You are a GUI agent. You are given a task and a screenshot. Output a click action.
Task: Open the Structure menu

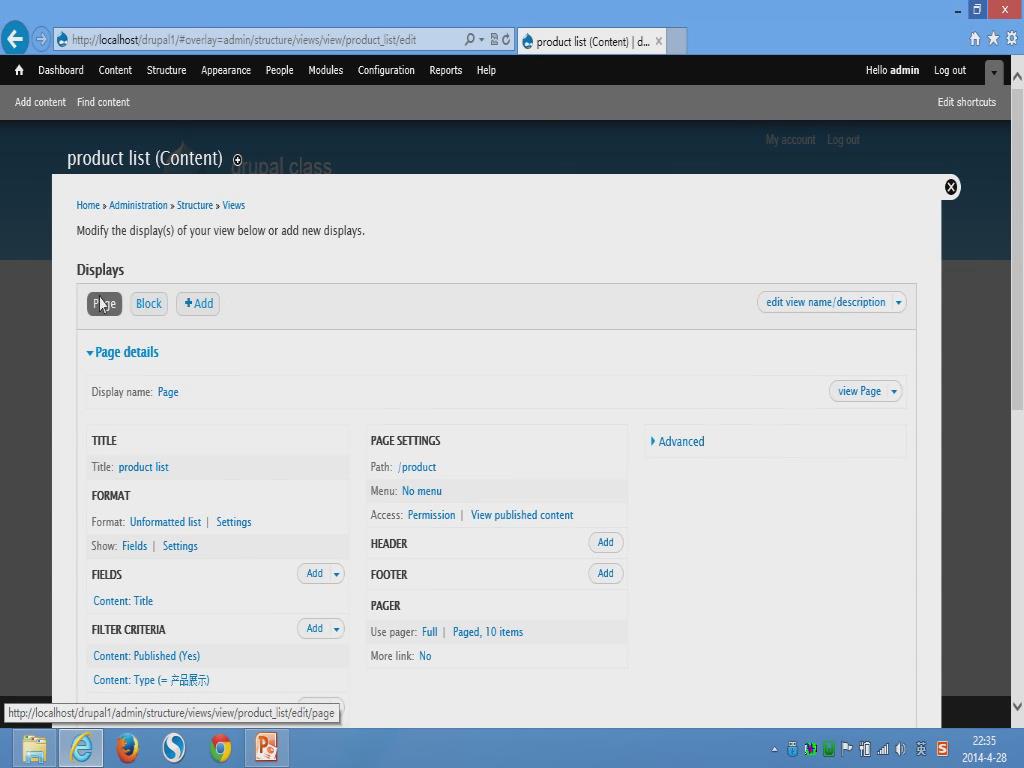coord(167,70)
